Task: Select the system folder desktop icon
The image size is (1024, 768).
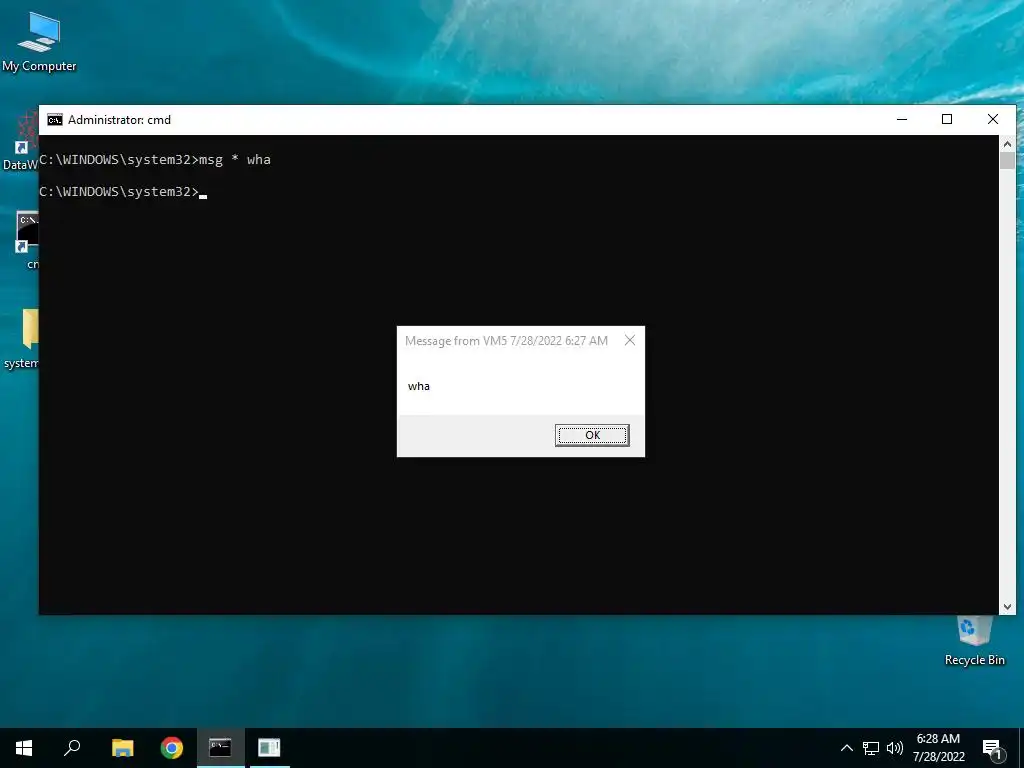Action: point(22,338)
